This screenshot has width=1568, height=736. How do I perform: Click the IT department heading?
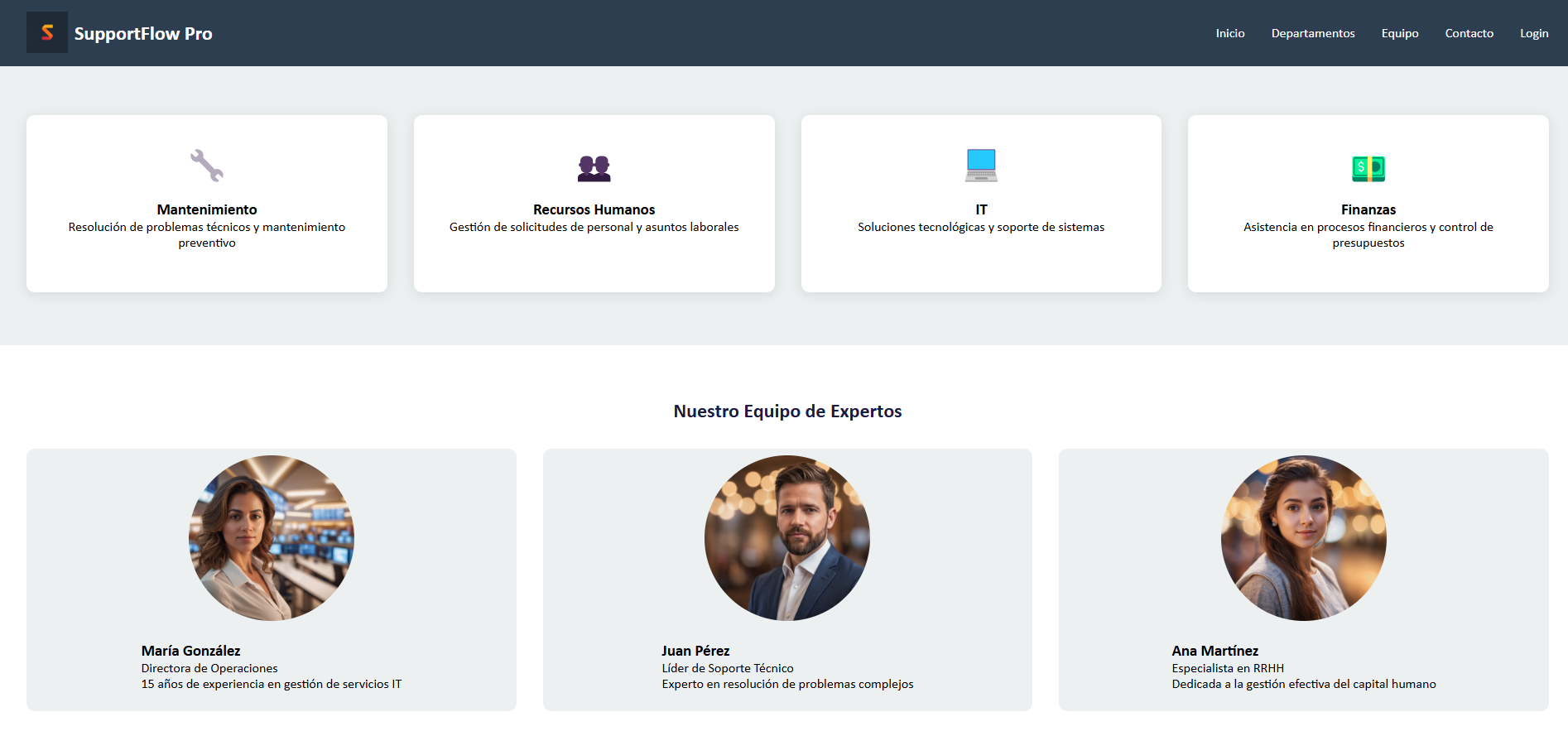coord(981,209)
